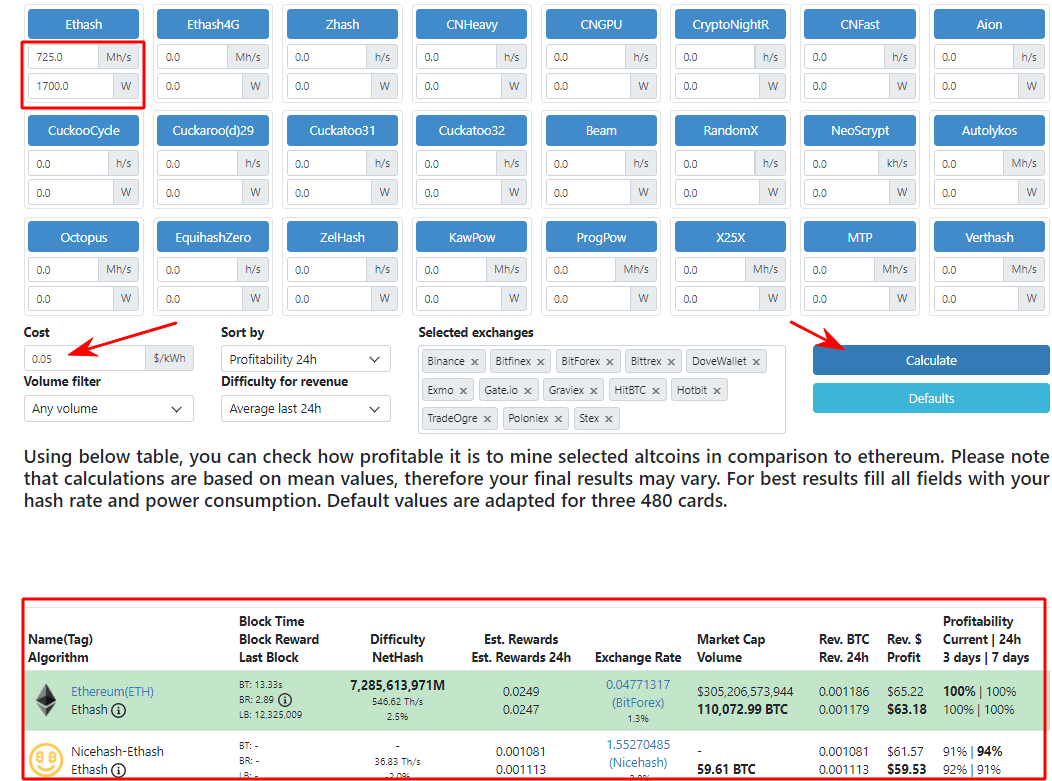Open Ethash info icon in Ethereum row

coord(118,710)
